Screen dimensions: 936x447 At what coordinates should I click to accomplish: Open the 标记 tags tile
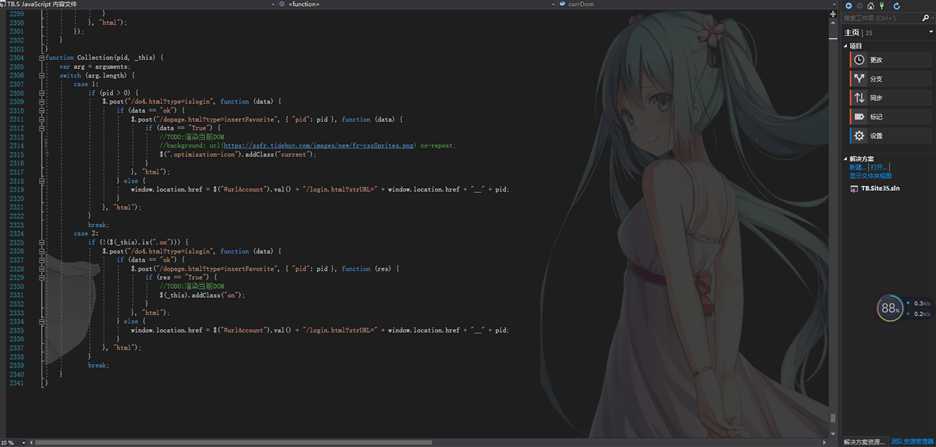pos(890,116)
